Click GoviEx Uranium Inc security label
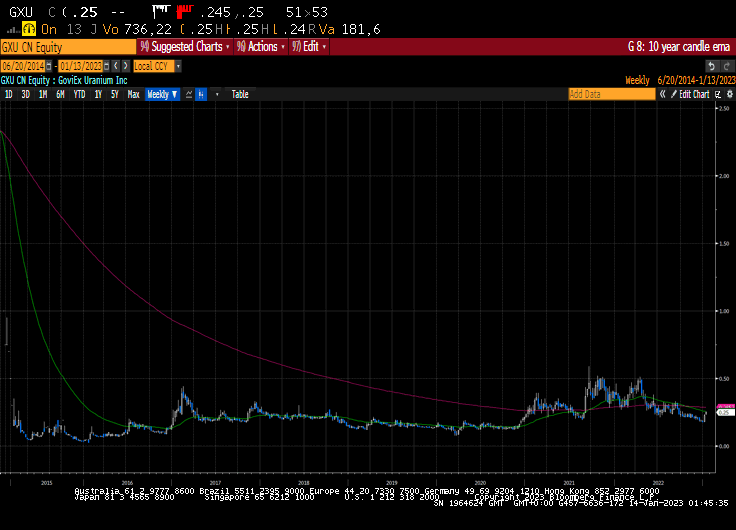 (x=92, y=80)
